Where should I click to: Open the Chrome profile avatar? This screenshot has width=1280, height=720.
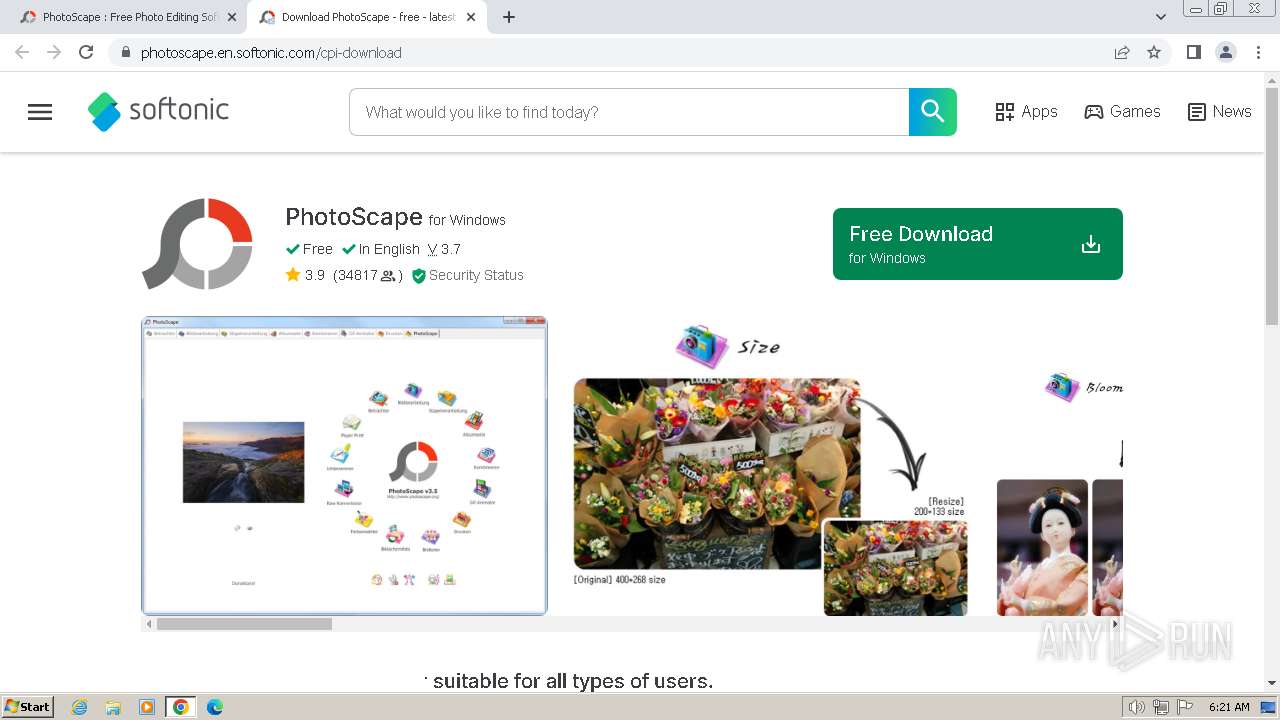tap(1226, 52)
